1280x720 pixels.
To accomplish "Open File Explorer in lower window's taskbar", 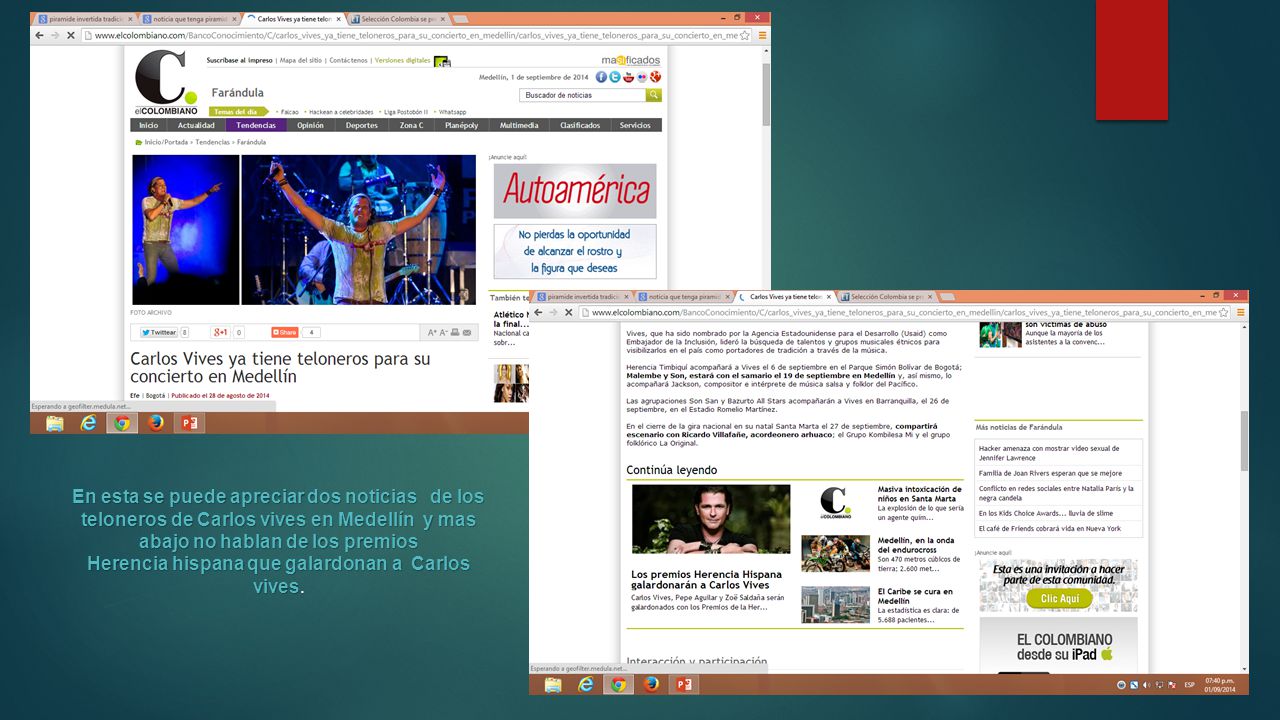I will 553,684.
